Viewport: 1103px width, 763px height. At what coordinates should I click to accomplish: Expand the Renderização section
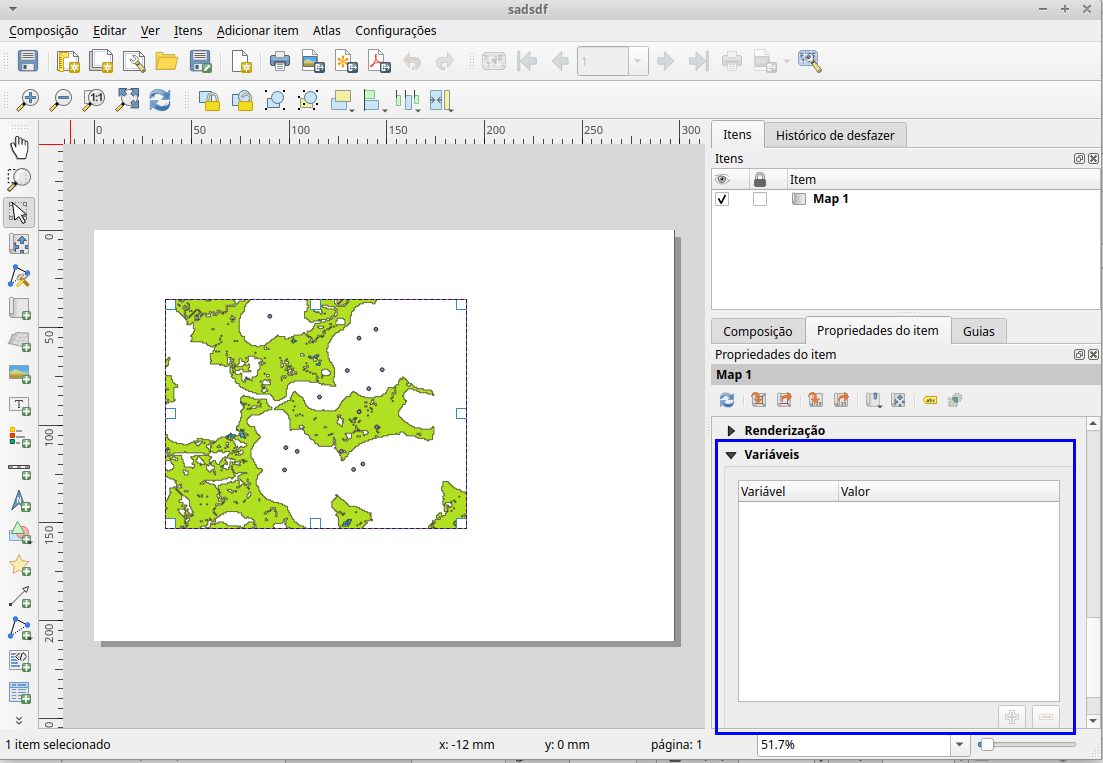tap(731, 430)
